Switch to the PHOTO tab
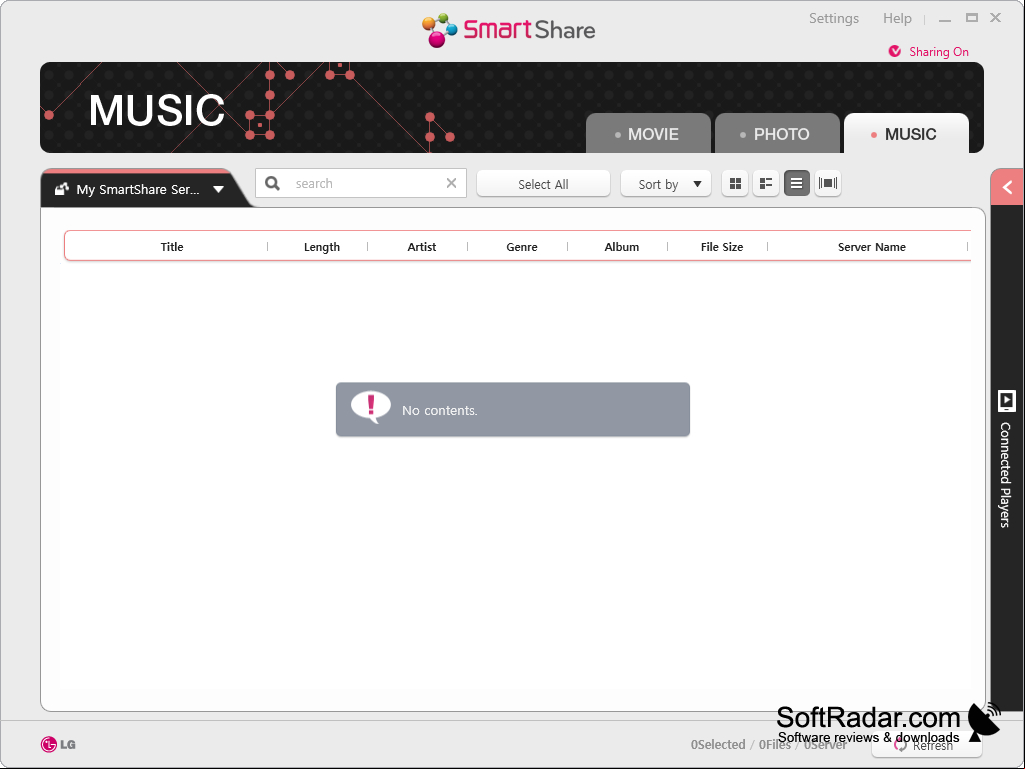The width and height of the screenshot is (1025, 769). click(777, 133)
